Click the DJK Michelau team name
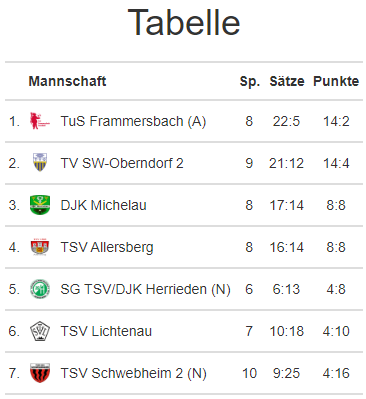Image resolution: width=366 pixels, height=399 pixels. click(103, 205)
